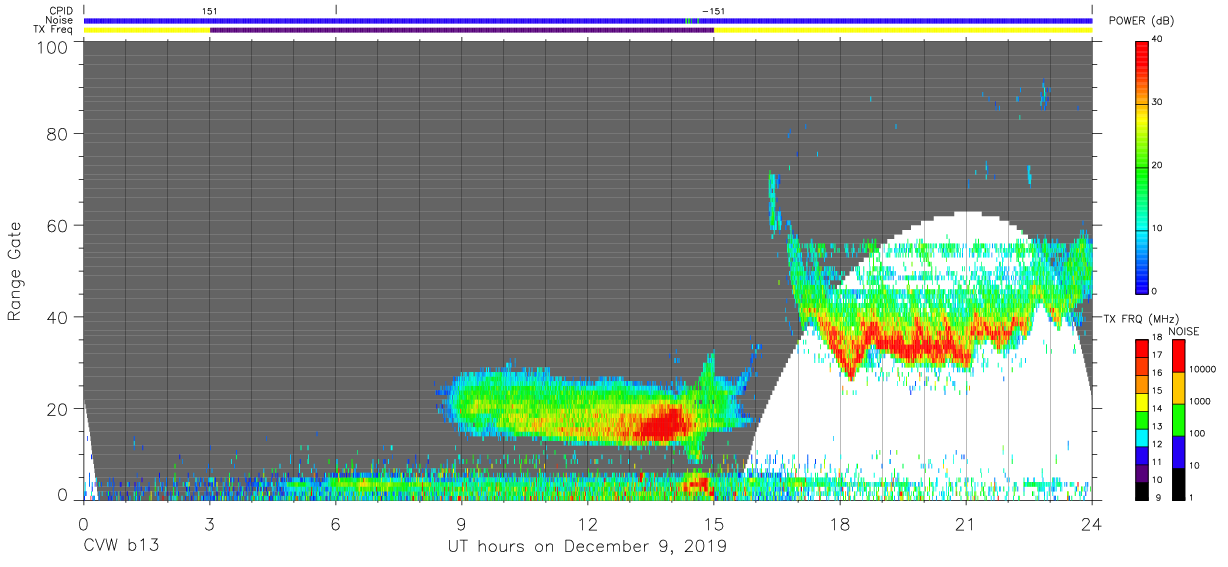Click the 3 tick on UT hours axis
Screen dimensions: 1228x567
(x=209, y=522)
